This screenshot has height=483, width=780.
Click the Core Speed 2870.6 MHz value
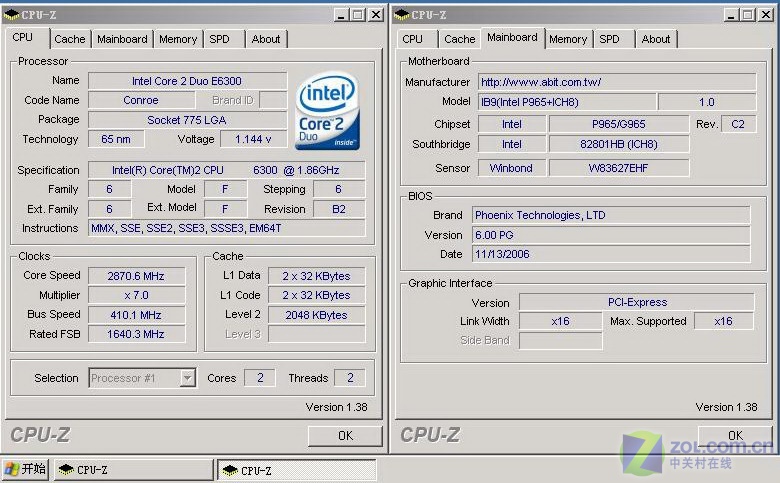point(136,276)
